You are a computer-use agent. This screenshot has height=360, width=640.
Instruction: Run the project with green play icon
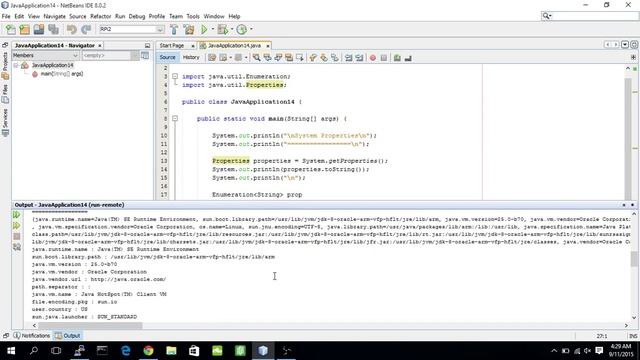204,29
